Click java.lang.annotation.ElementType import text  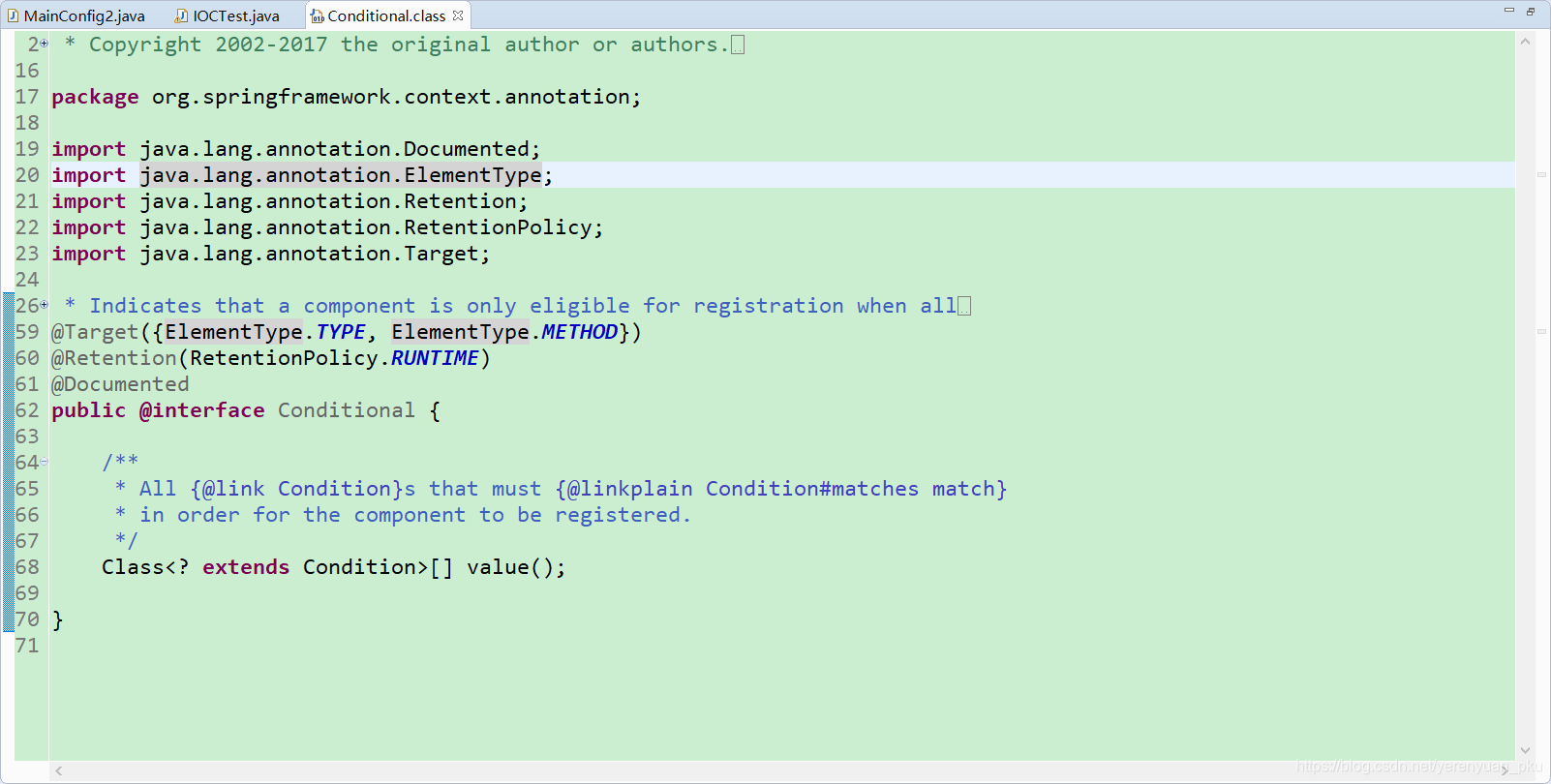(x=341, y=175)
